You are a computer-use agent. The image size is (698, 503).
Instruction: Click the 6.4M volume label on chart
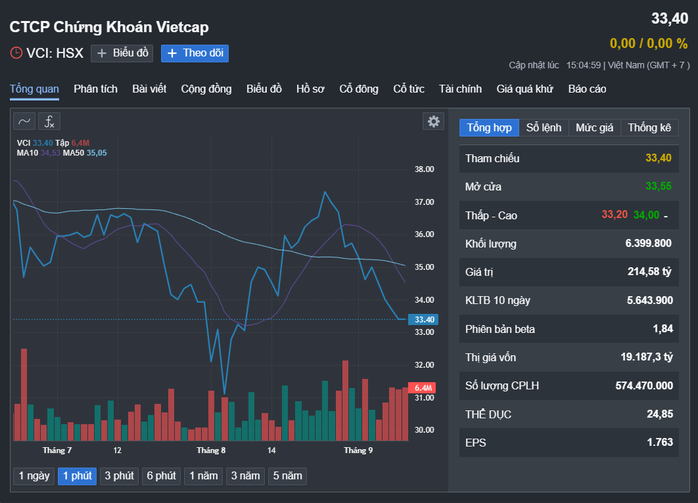(422, 387)
